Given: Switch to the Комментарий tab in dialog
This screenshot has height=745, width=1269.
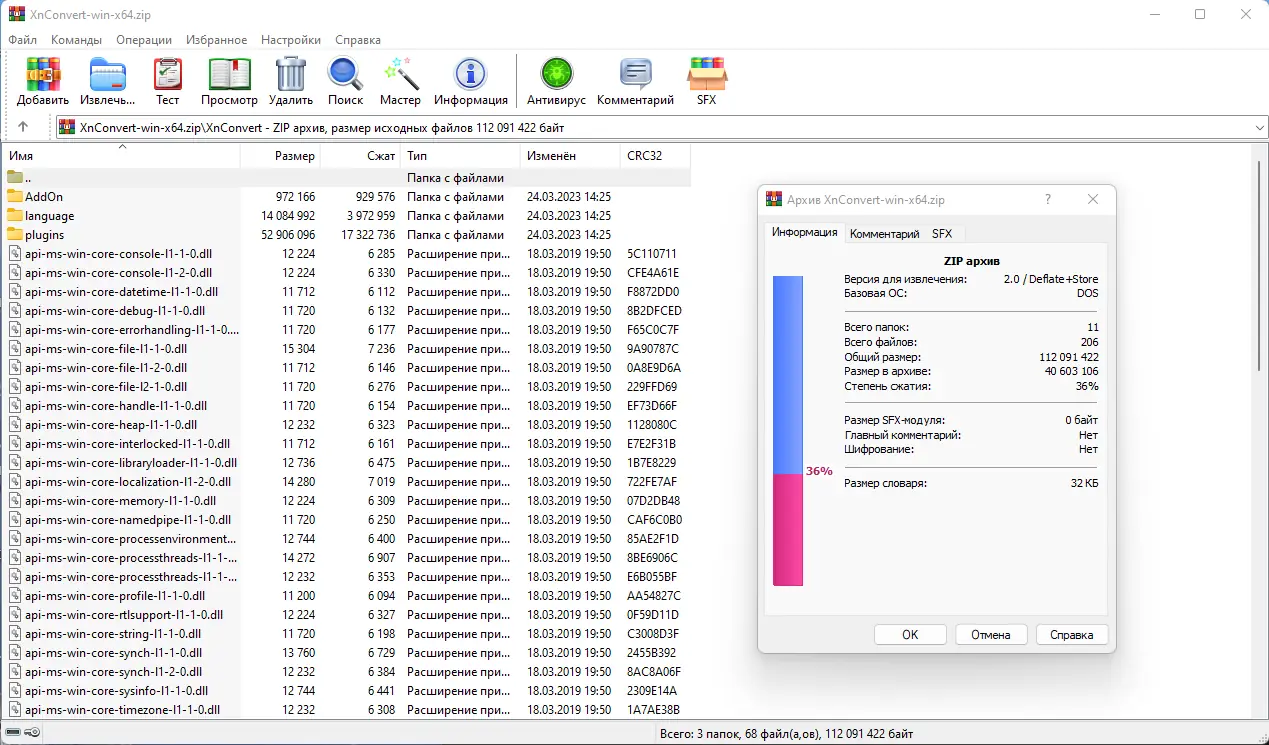Looking at the screenshot, I should (884, 234).
